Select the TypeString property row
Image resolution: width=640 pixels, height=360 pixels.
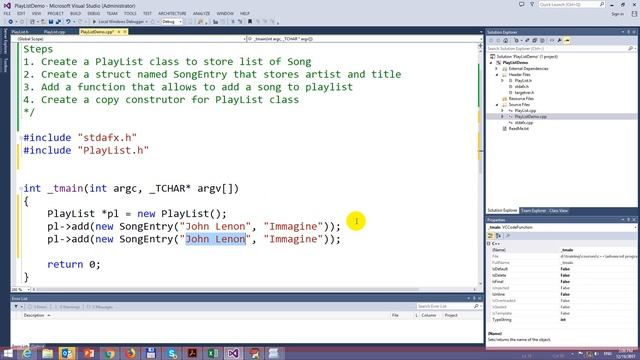pyautogui.click(x=563, y=320)
